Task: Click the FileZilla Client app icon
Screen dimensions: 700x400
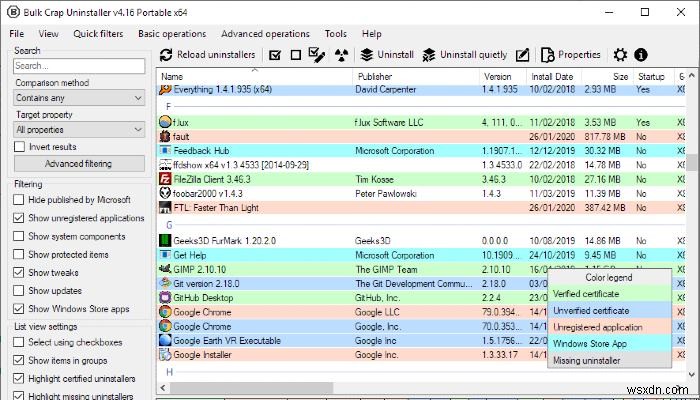Action: point(165,179)
